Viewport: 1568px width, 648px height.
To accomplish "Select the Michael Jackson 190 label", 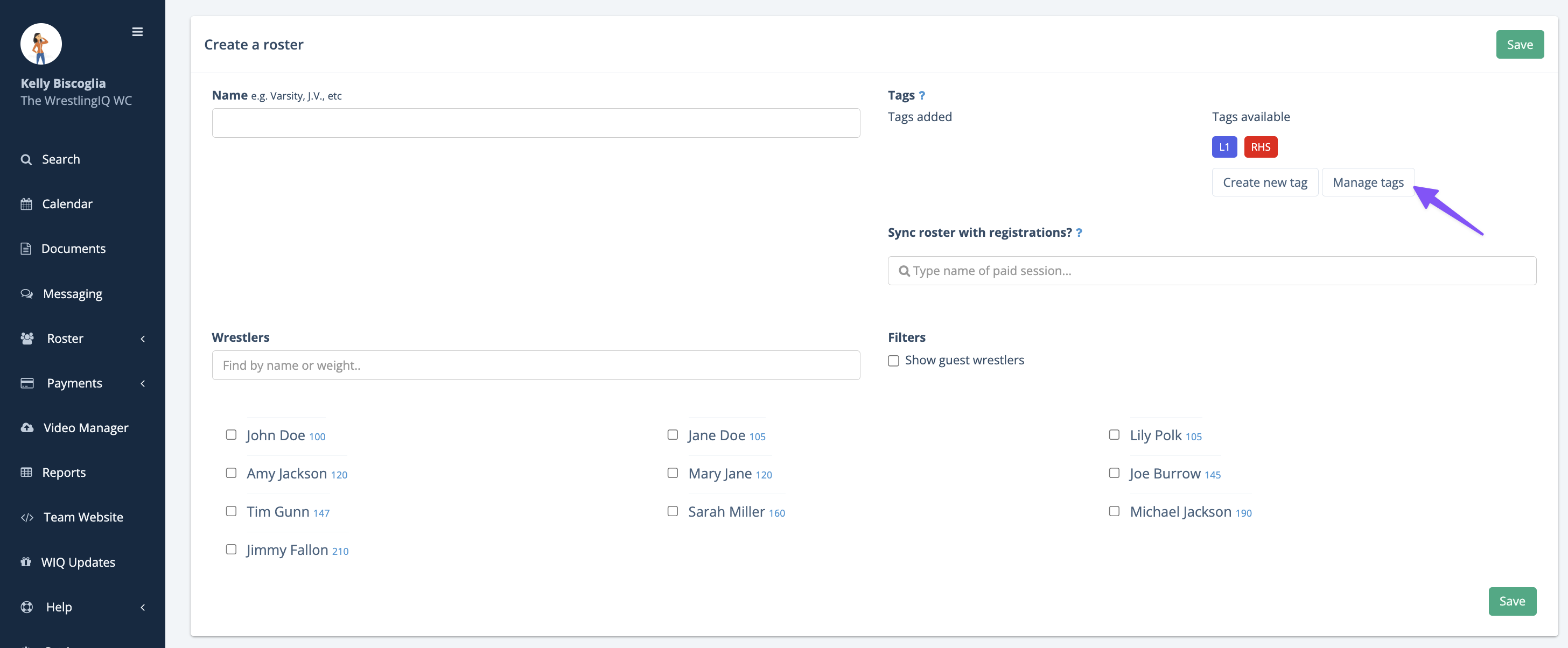I will tap(1191, 512).
